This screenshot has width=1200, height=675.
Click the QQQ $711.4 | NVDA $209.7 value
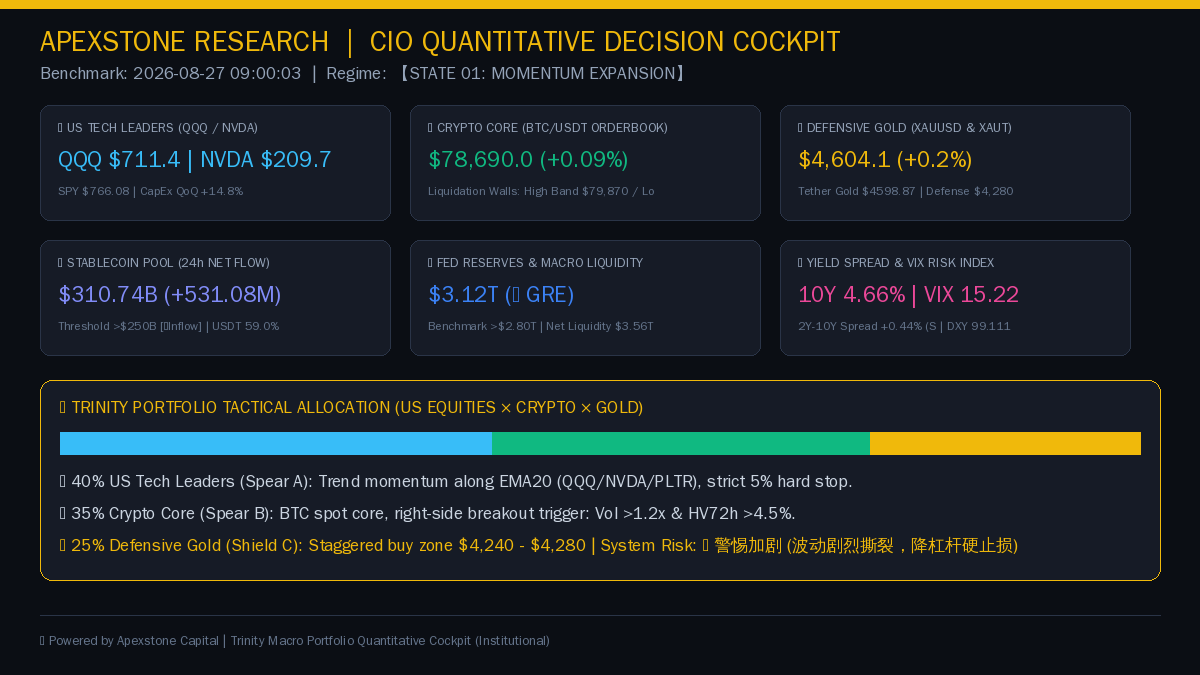(195, 160)
